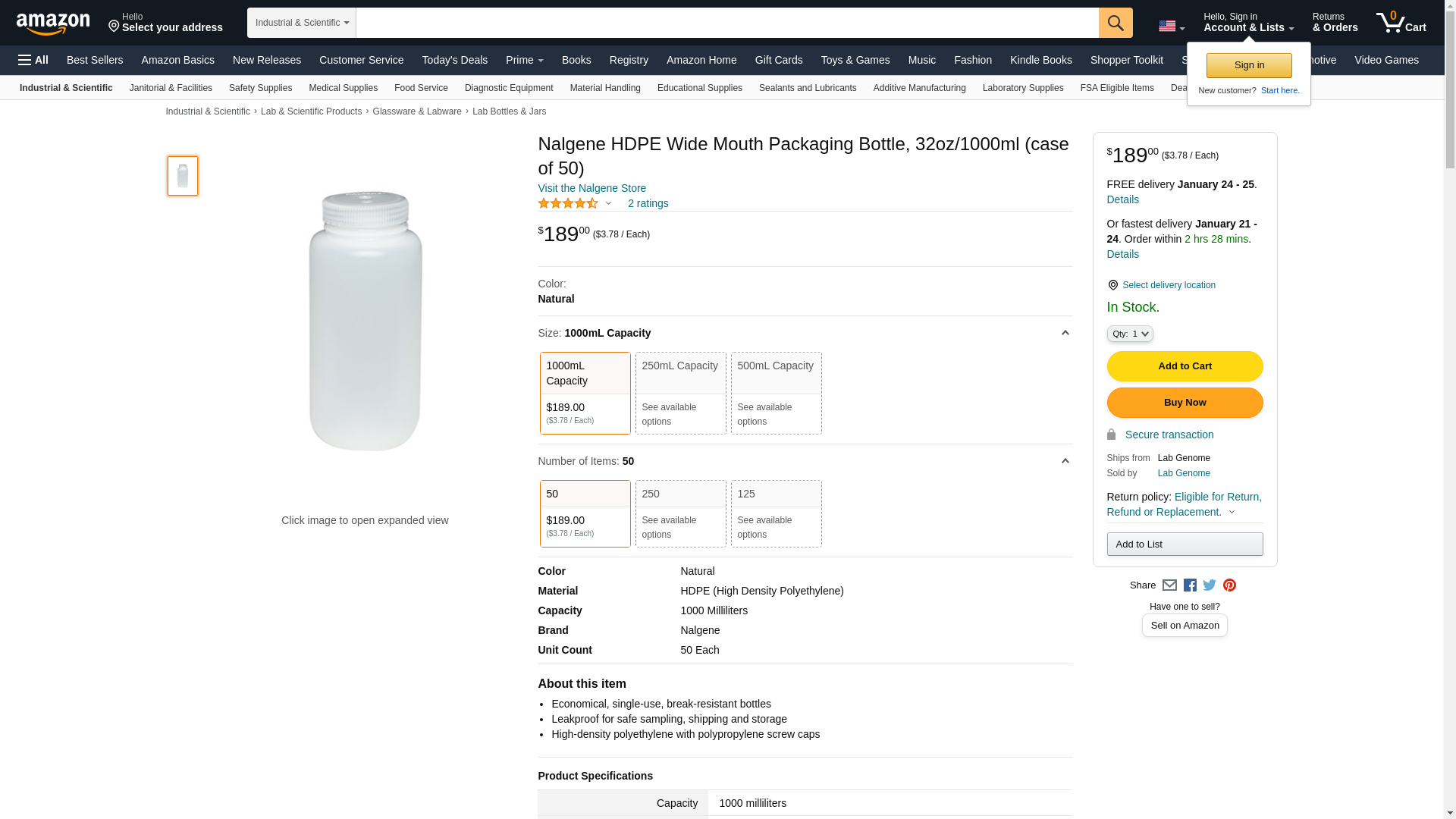Select the 500mL Capacity size option
Viewport: 1456px width, 819px height.
pos(776,393)
